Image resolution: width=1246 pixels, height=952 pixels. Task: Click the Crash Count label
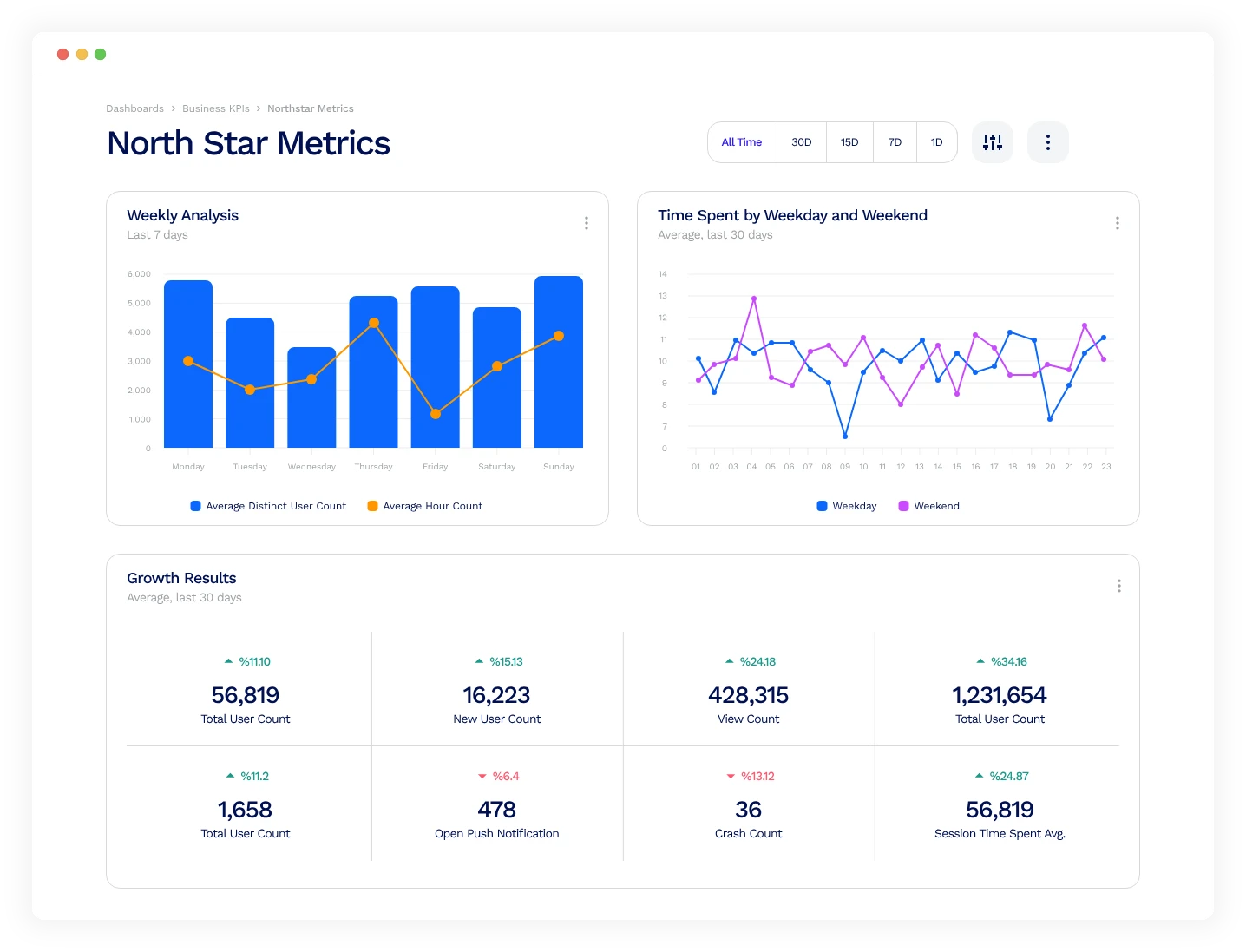pyautogui.click(x=748, y=833)
